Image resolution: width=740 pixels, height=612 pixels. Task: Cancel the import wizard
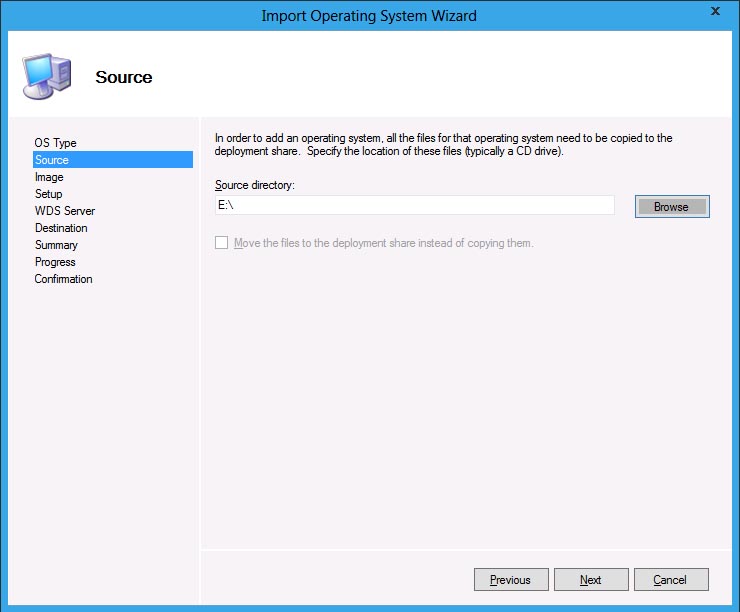pos(670,580)
